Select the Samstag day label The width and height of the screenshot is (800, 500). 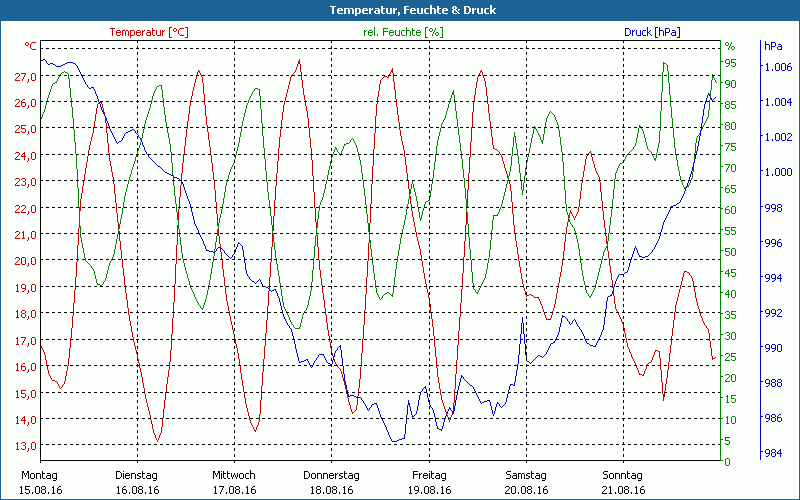[525, 474]
